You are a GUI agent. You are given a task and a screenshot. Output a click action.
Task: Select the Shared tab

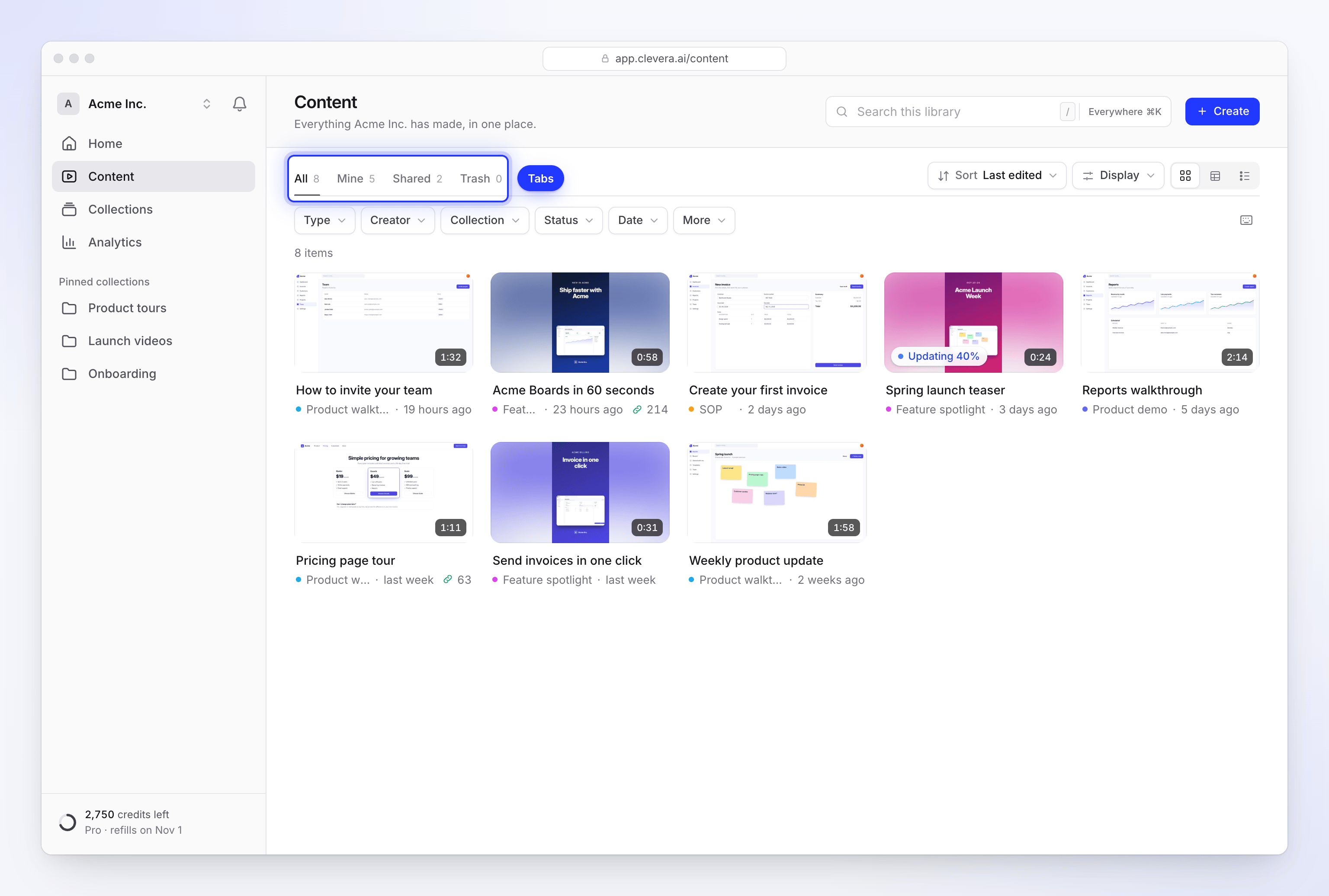coord(417,179)
